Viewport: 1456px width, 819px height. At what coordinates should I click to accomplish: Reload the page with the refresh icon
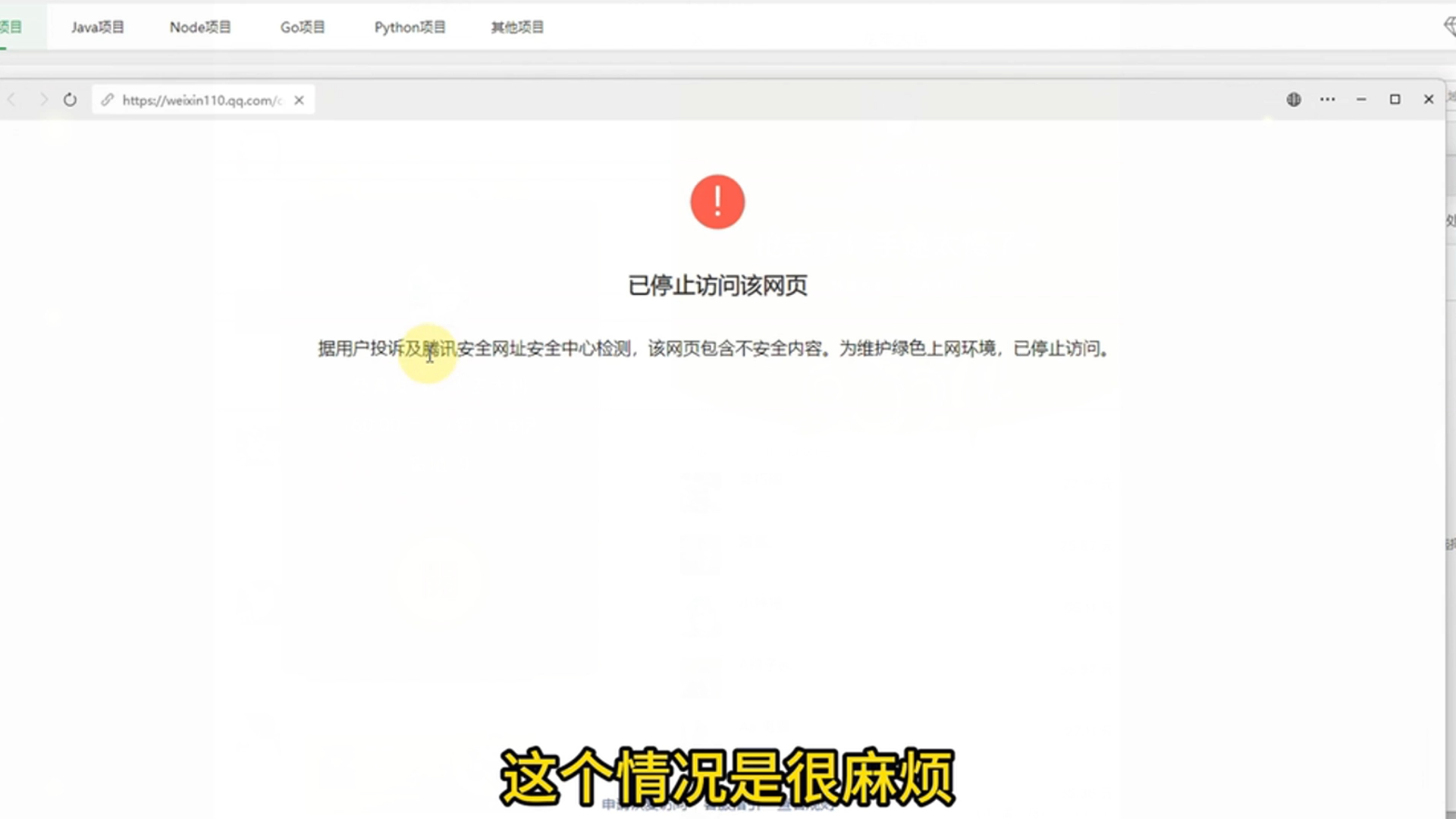[70, 99]
